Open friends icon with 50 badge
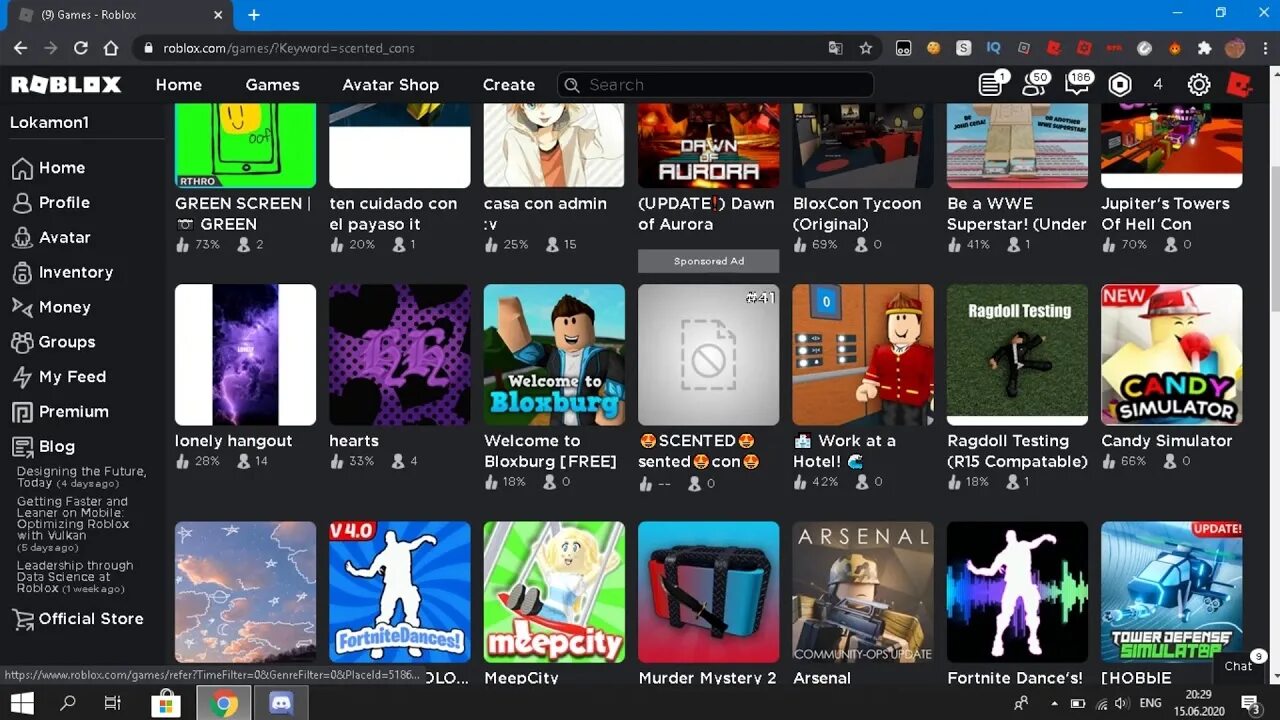Screen dimensions: 1280x720 (x=1033, y=85)
